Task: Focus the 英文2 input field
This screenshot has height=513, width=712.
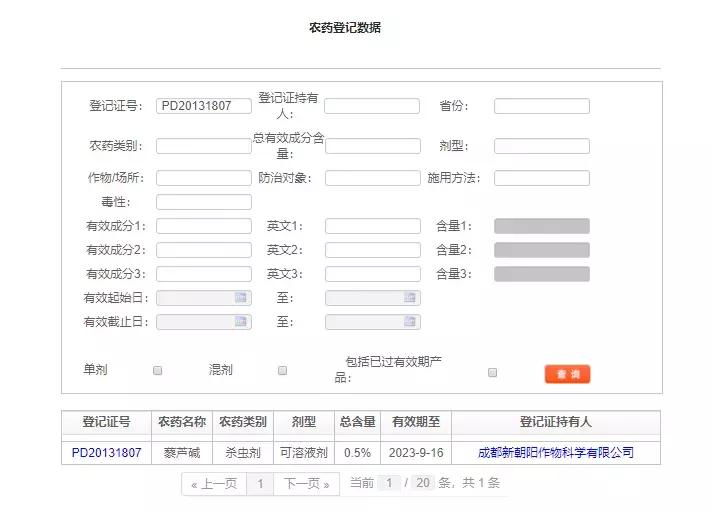Action: click(373, 250)
